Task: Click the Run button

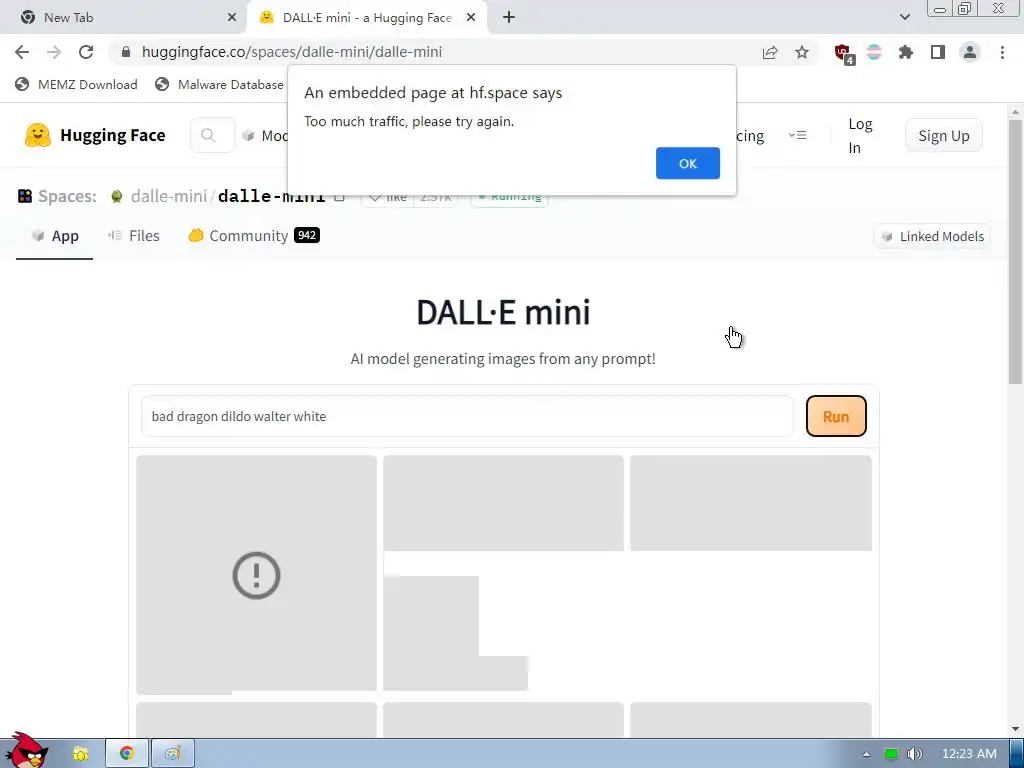Action: point(836,416)
